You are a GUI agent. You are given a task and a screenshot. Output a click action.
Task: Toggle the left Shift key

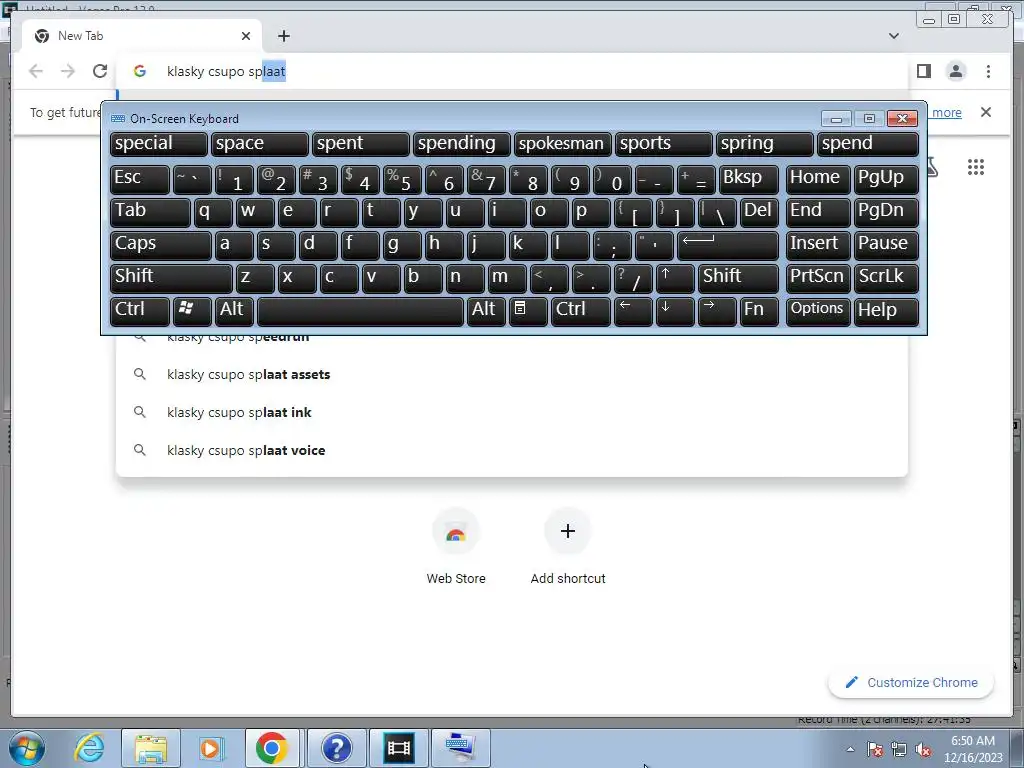[171, 278]
